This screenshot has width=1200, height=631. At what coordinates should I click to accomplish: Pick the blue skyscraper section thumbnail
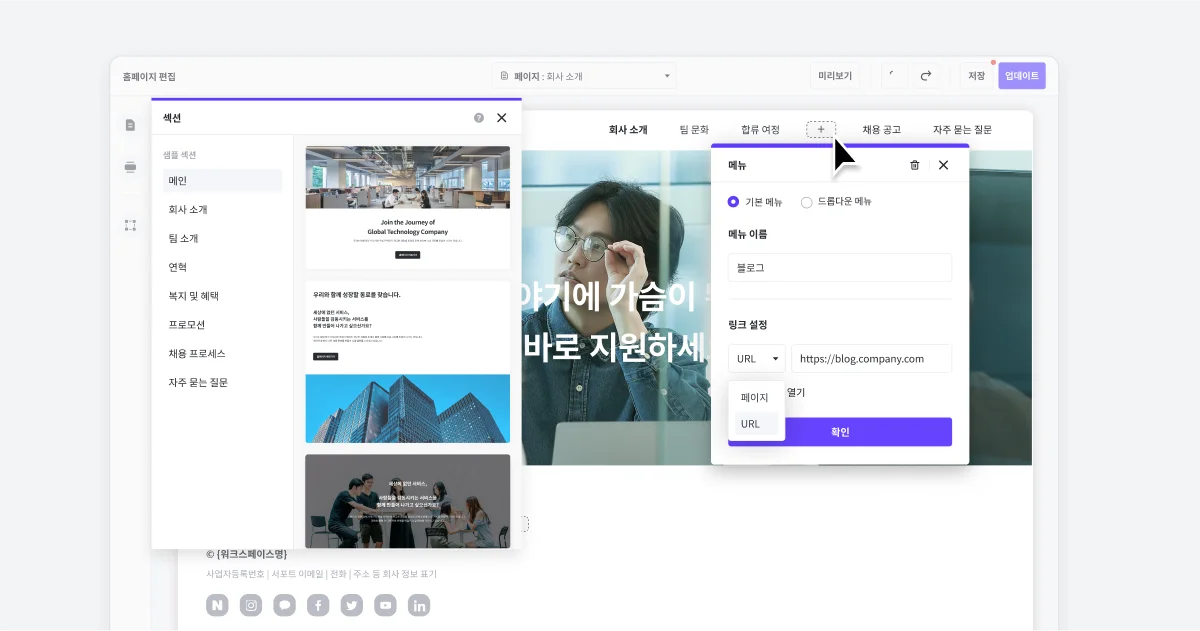[x=408, y=361]
